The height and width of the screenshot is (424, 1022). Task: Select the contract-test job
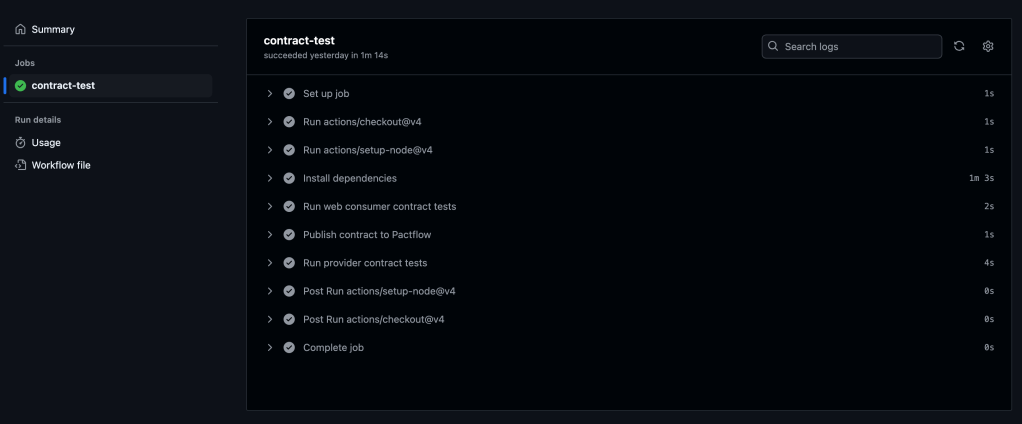(x=63, y=86)
